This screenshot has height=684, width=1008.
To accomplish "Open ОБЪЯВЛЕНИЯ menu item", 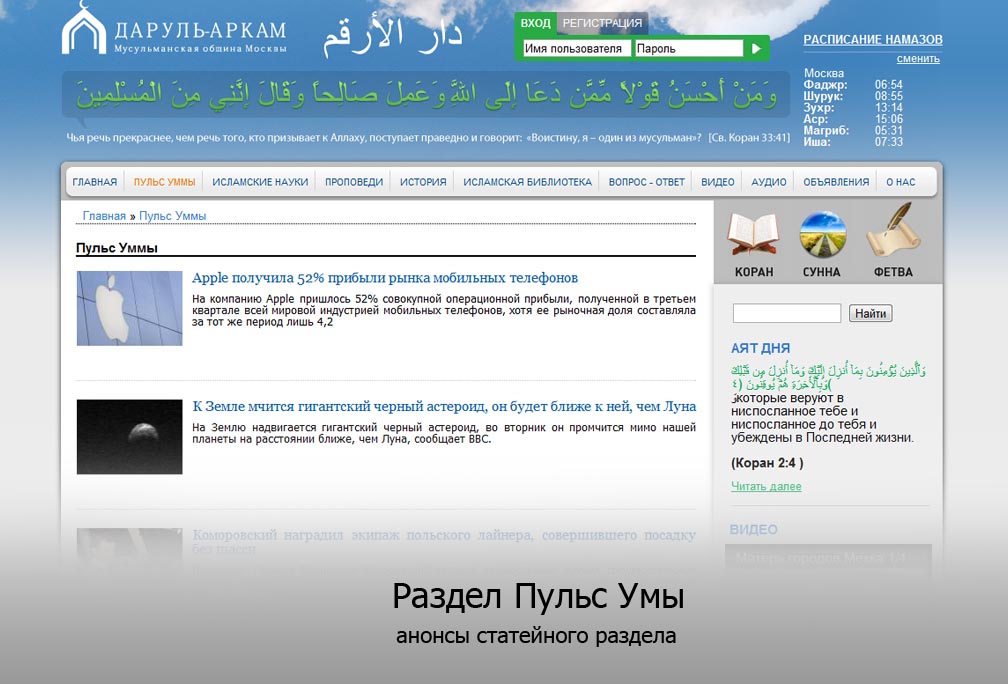I will pos(836,183).
